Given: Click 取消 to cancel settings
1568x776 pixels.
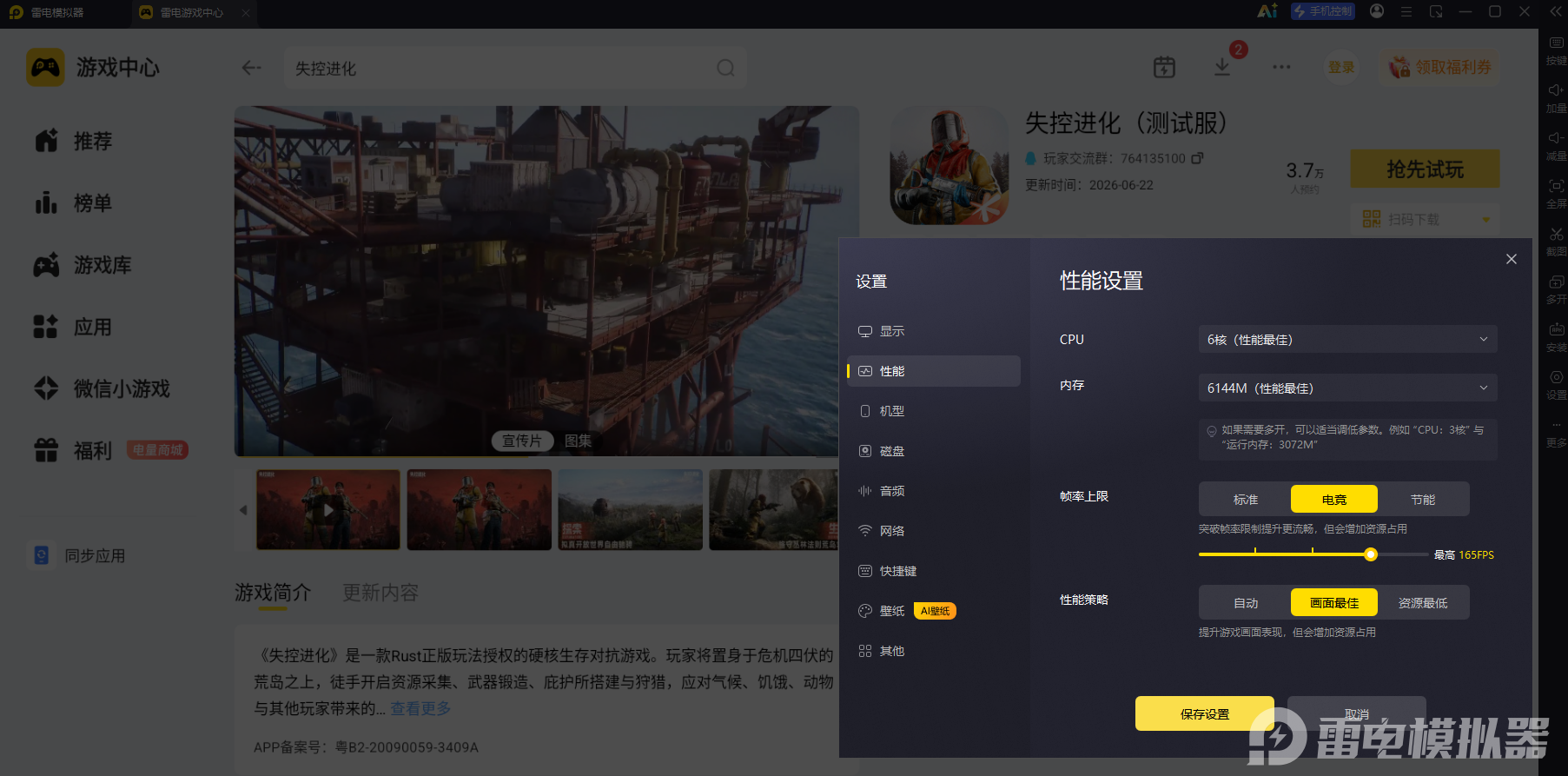Looking at the screenshot, I should coord(1357,713).
